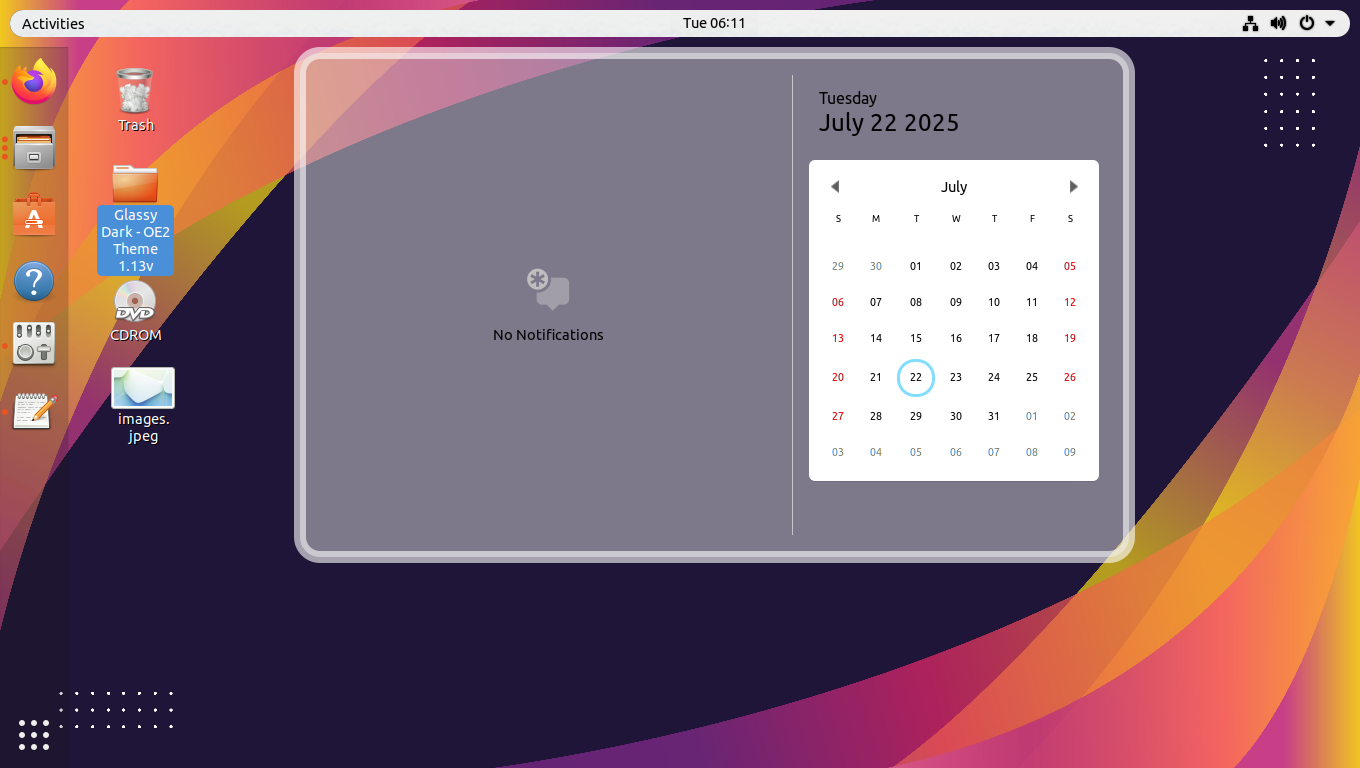Launch the Files manager from the dock
The image size is (1360, 768).
click(x=34, y=148)
